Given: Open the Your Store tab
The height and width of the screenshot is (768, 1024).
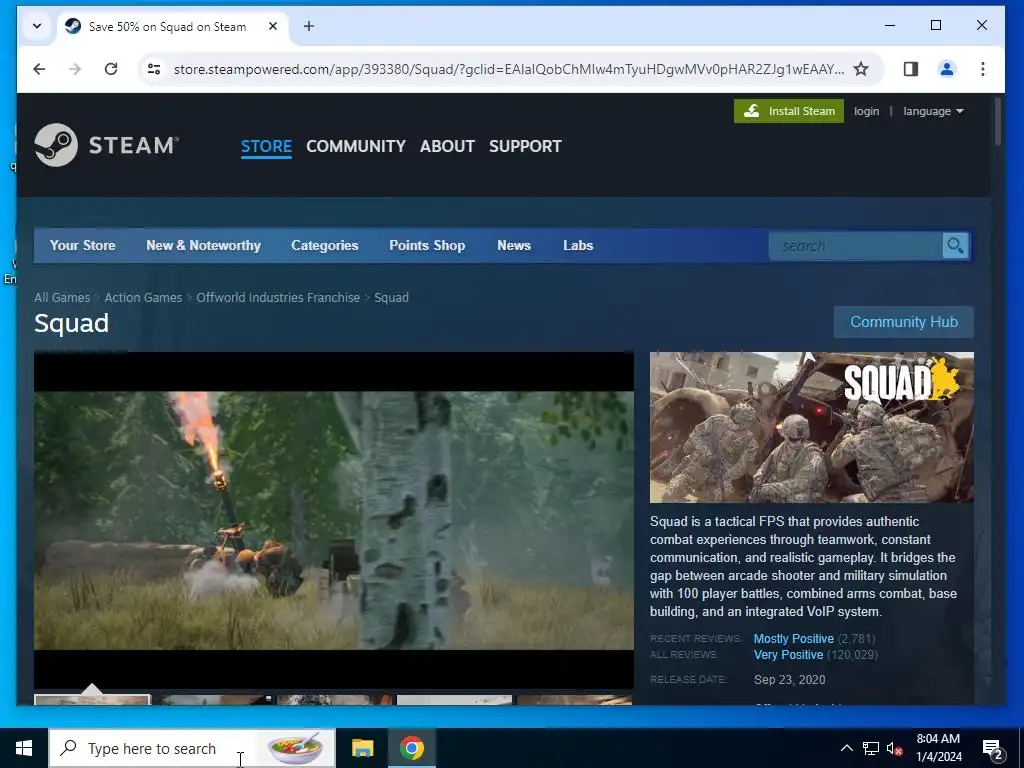Looking at the screenshot, I should pos(82,246).
